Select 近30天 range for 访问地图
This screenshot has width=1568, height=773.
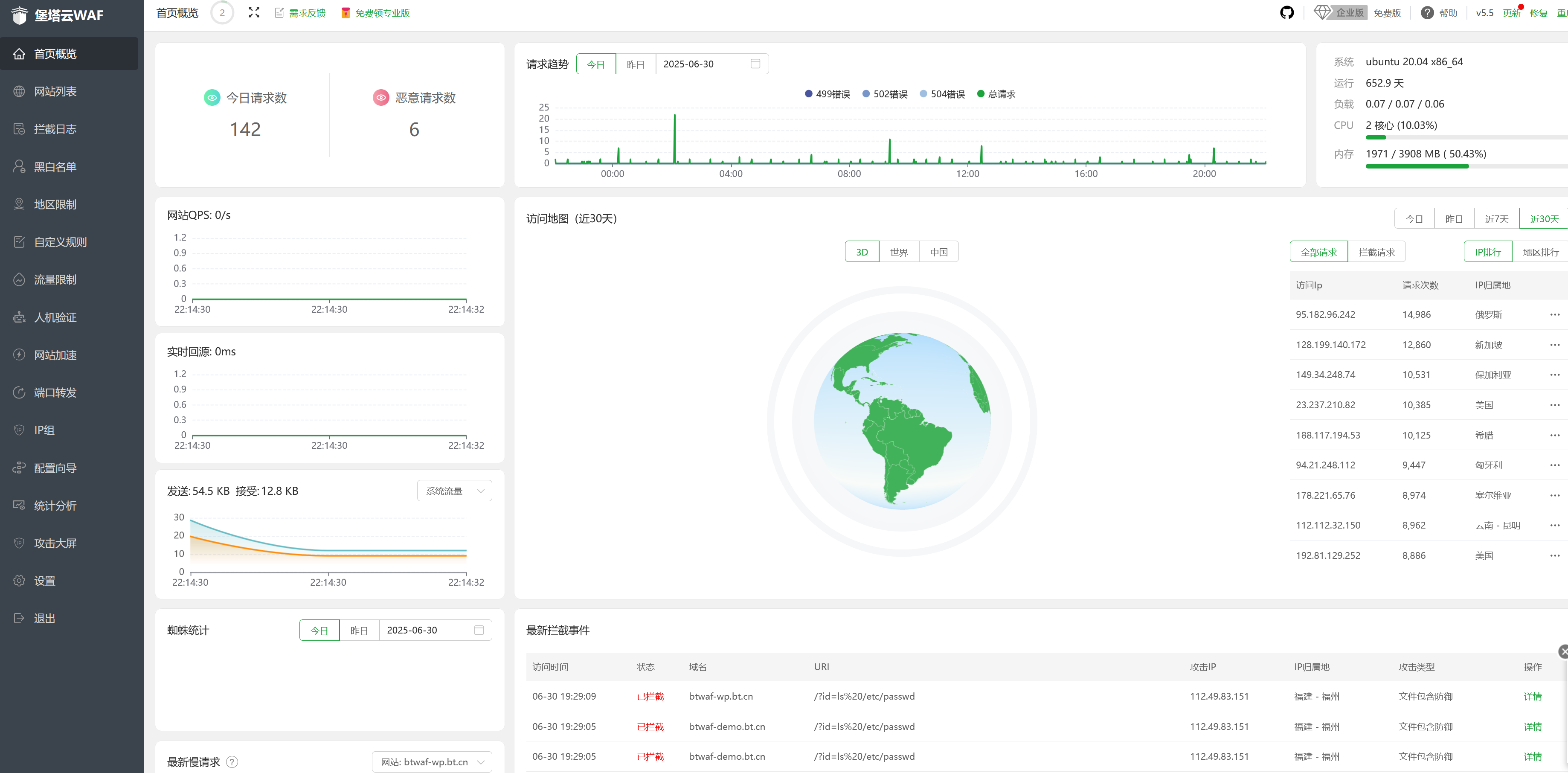pos(1544,219)
